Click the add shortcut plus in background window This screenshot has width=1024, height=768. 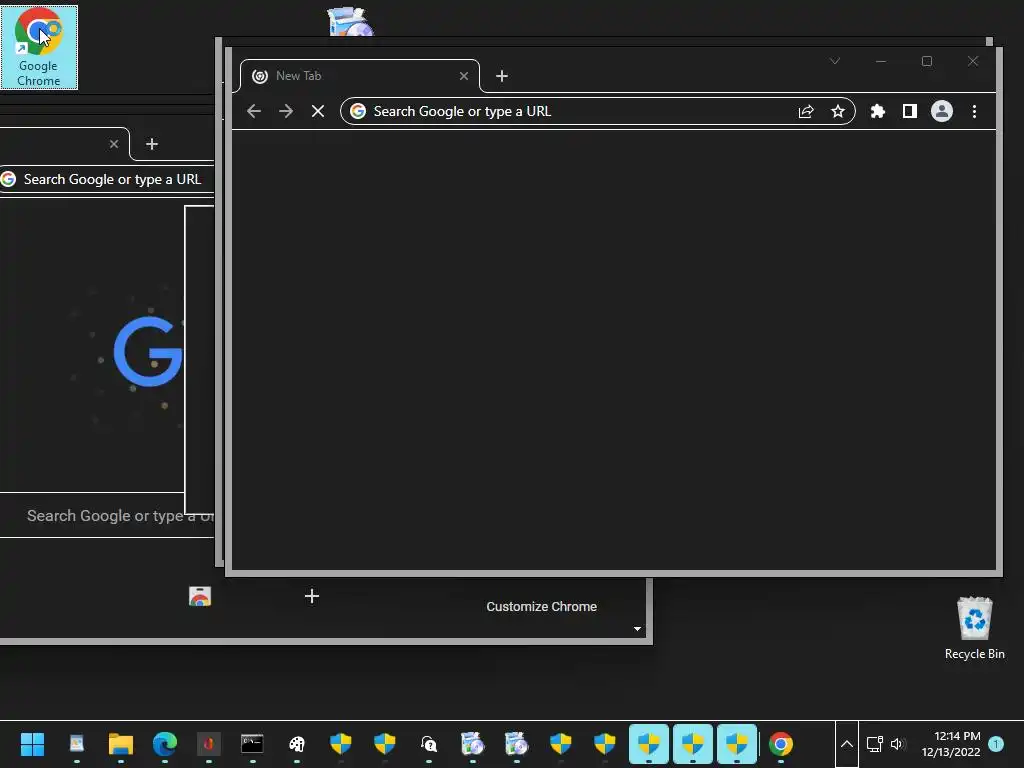(x=312, y=596)
